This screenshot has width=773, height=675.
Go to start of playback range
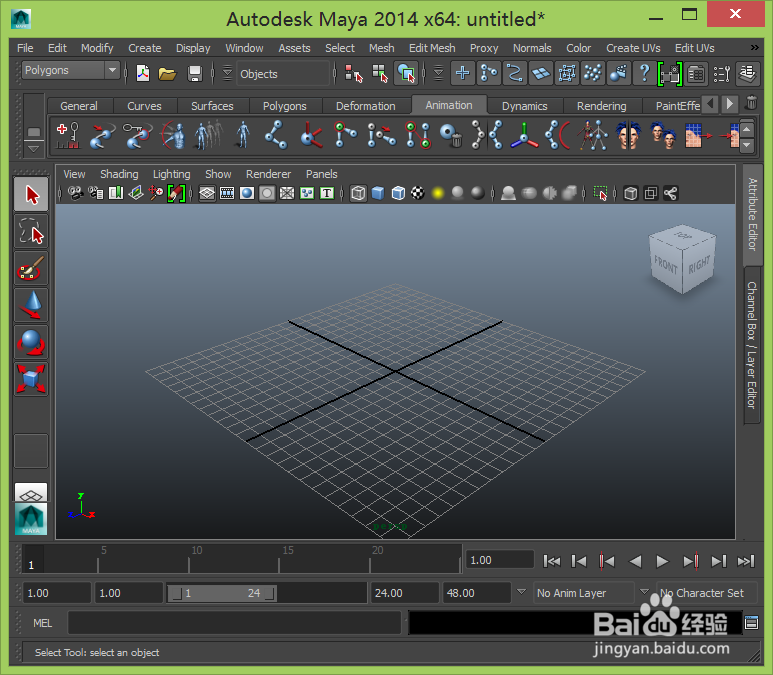click(552, 561)
